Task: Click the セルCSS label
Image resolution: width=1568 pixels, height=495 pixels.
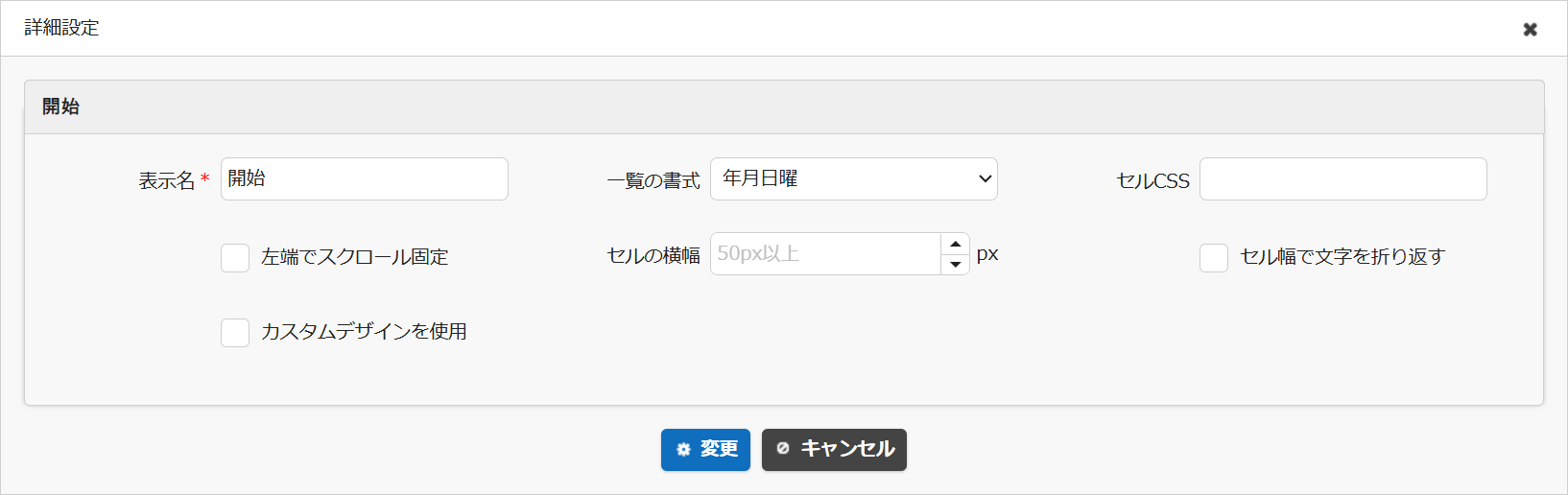Action: coord(1152,180)
